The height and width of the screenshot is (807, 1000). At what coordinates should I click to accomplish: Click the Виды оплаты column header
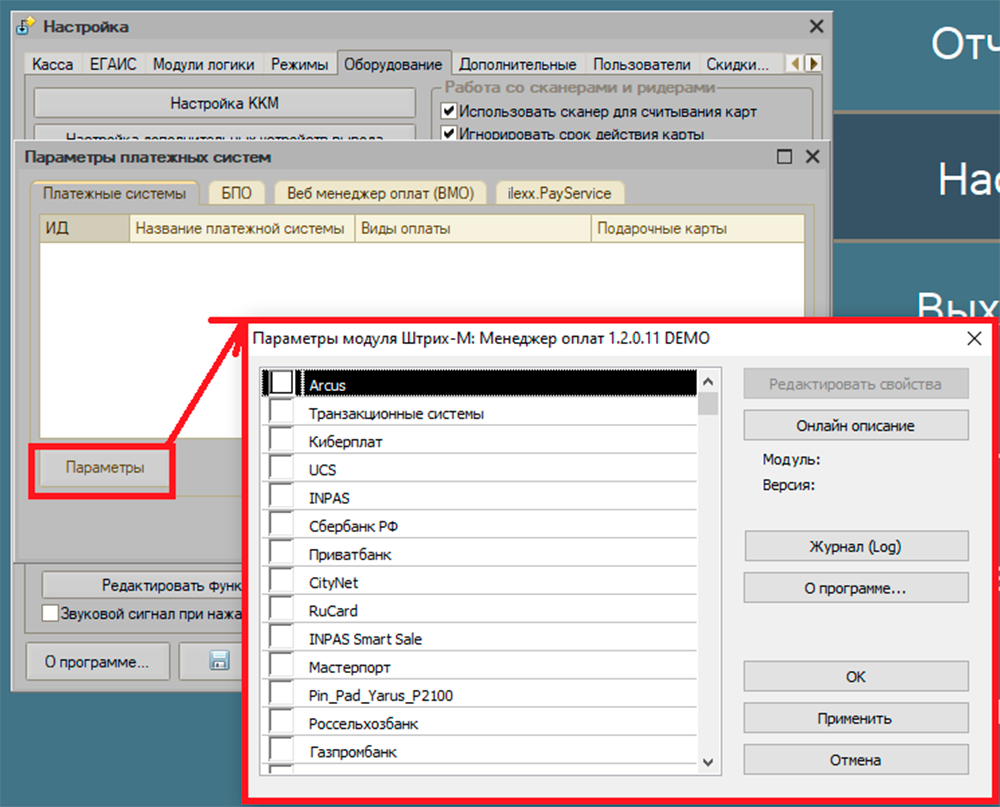pyautogui.click(x=473, y=228)
